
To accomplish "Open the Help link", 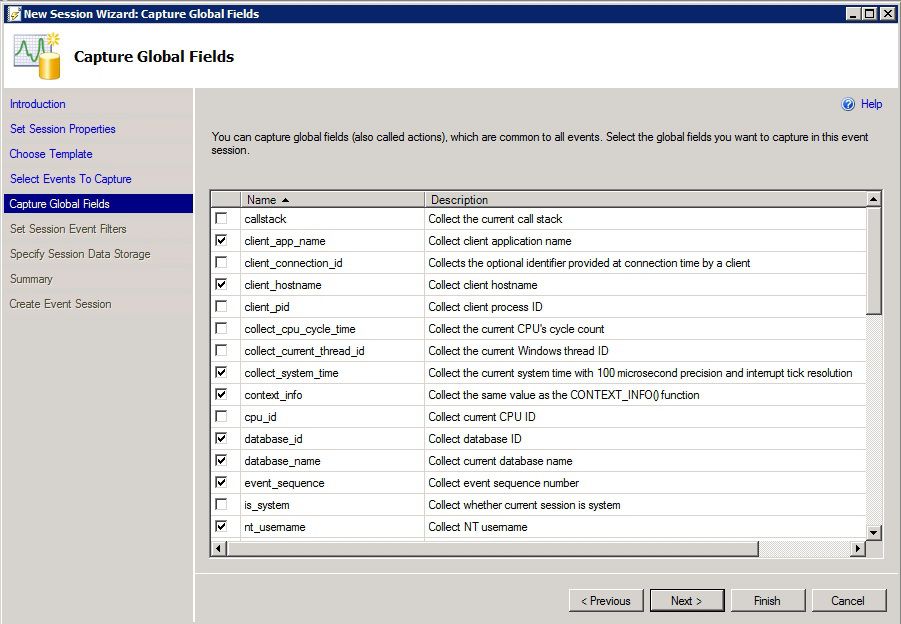I will (x=871, y=104).
